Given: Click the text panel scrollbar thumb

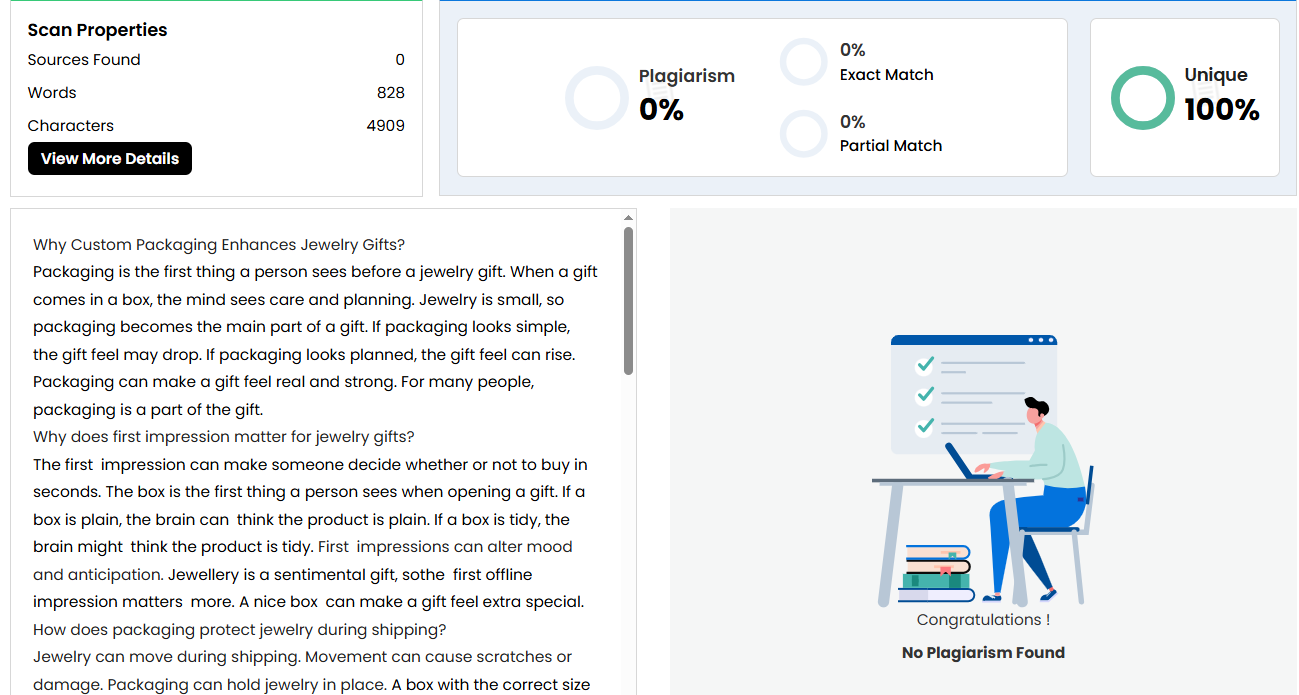Looking at the screenshot, I should click(628, 300).
